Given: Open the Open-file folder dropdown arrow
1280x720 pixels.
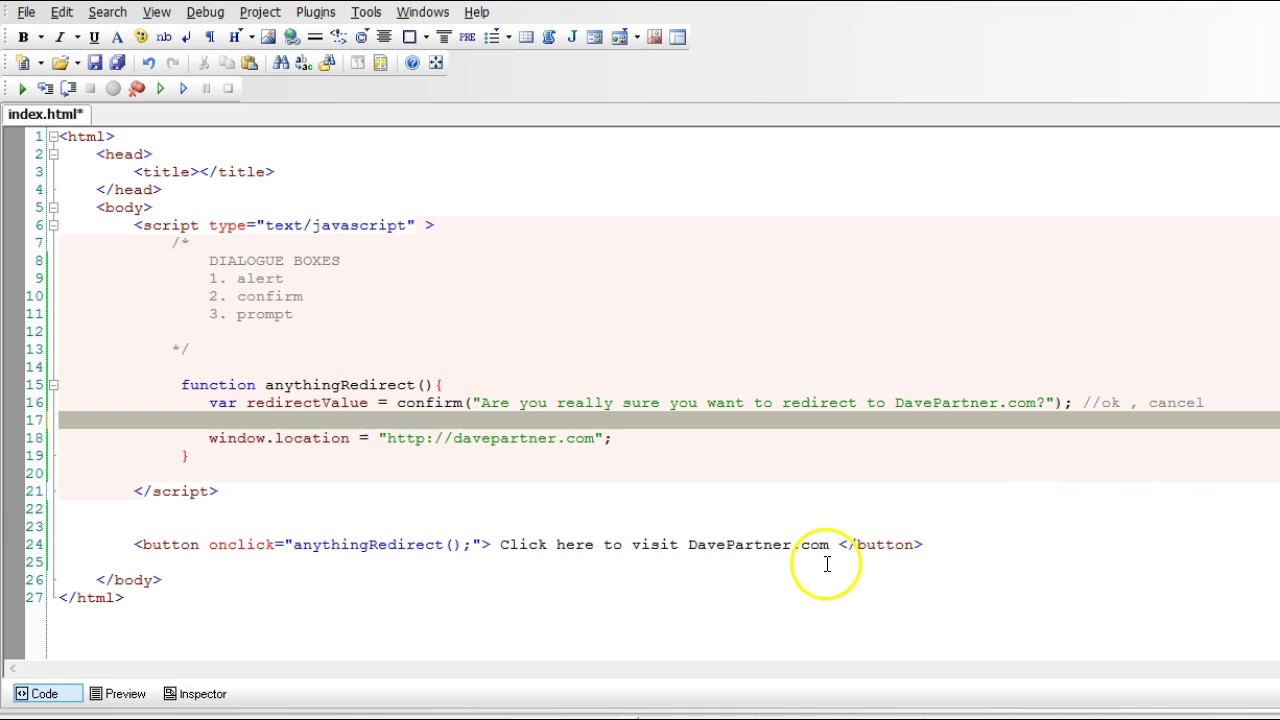Looking at the screenshot, I should 77,62.
